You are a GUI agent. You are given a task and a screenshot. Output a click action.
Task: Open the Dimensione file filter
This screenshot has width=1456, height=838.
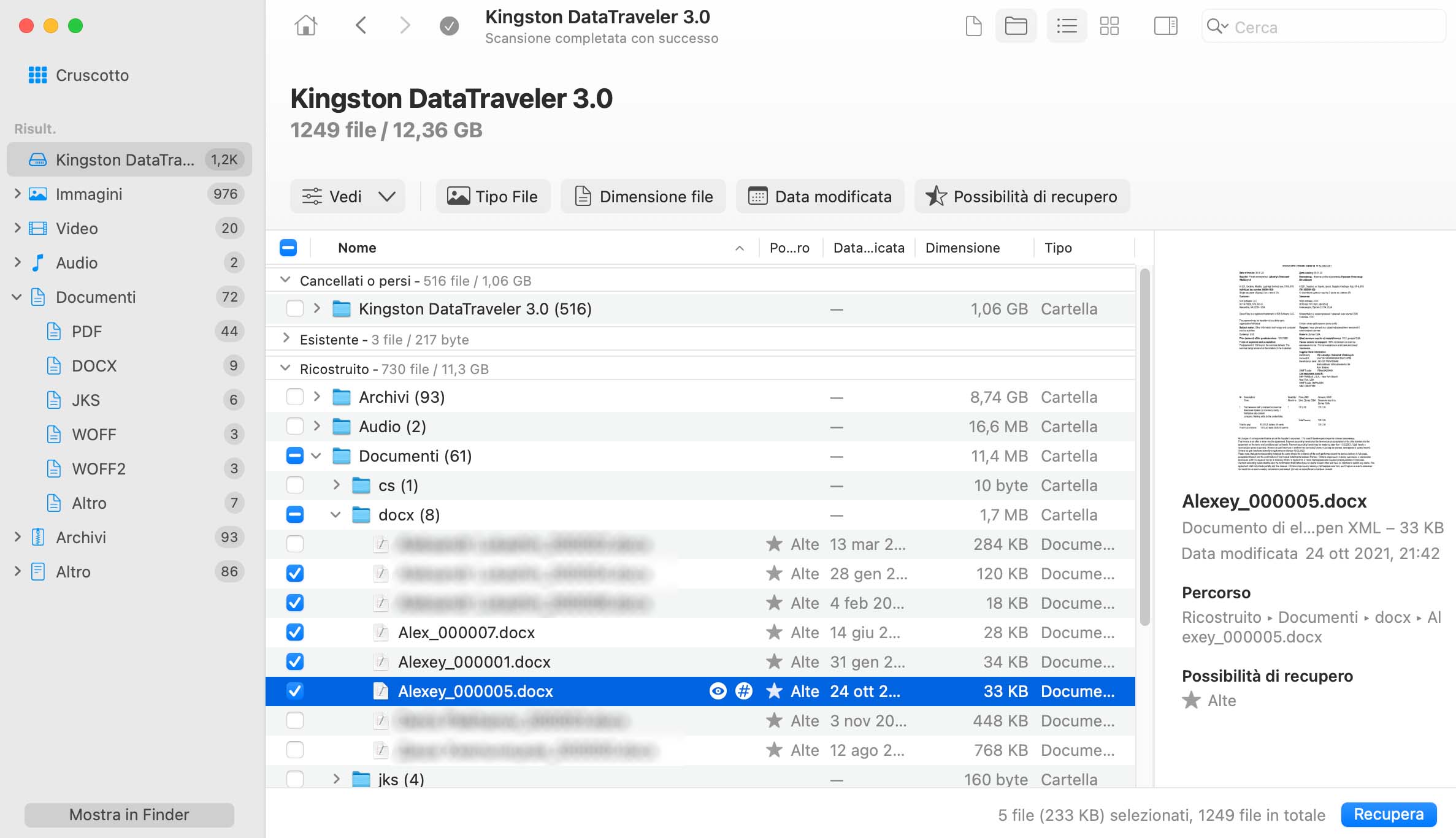click(643, 196)
